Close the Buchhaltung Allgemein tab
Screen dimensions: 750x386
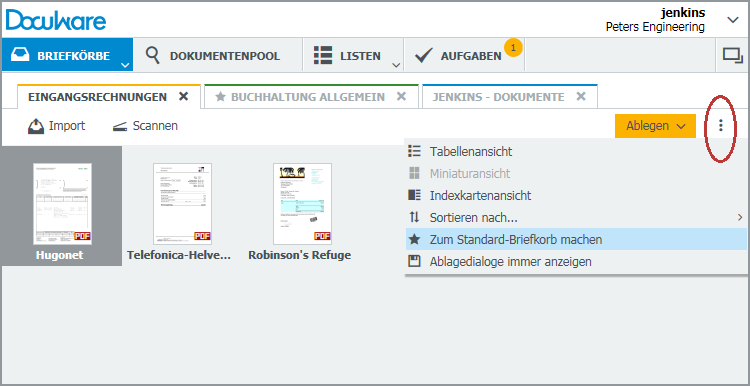pyautogui.click(x=401, y=96)
